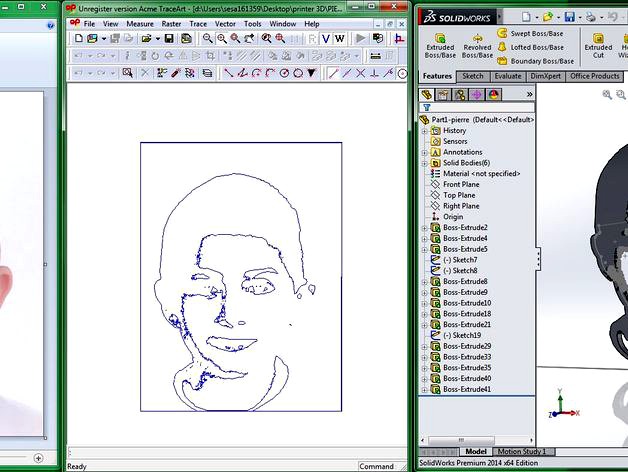Switch to the DimXpert tab
This screenshot has height=472, width=628.
545,76
